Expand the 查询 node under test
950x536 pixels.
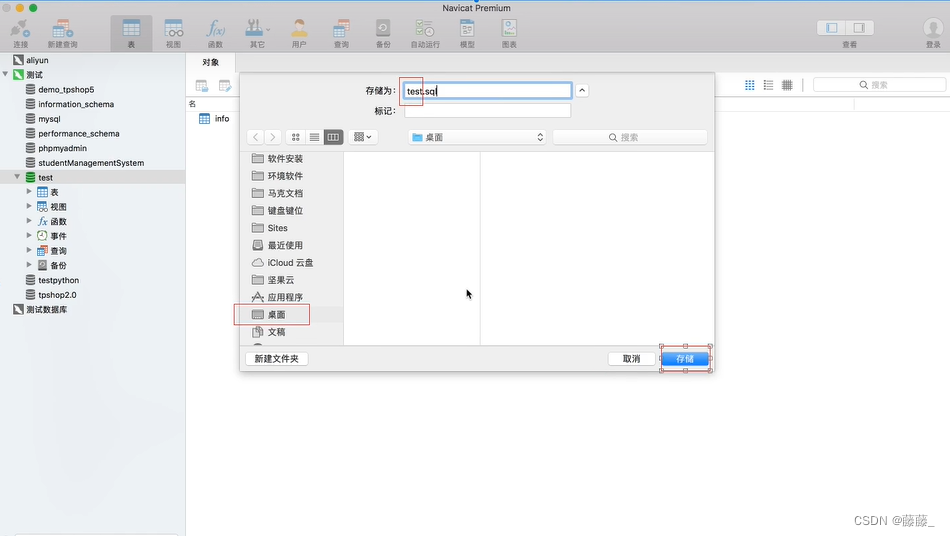click(x=28, y=250)
